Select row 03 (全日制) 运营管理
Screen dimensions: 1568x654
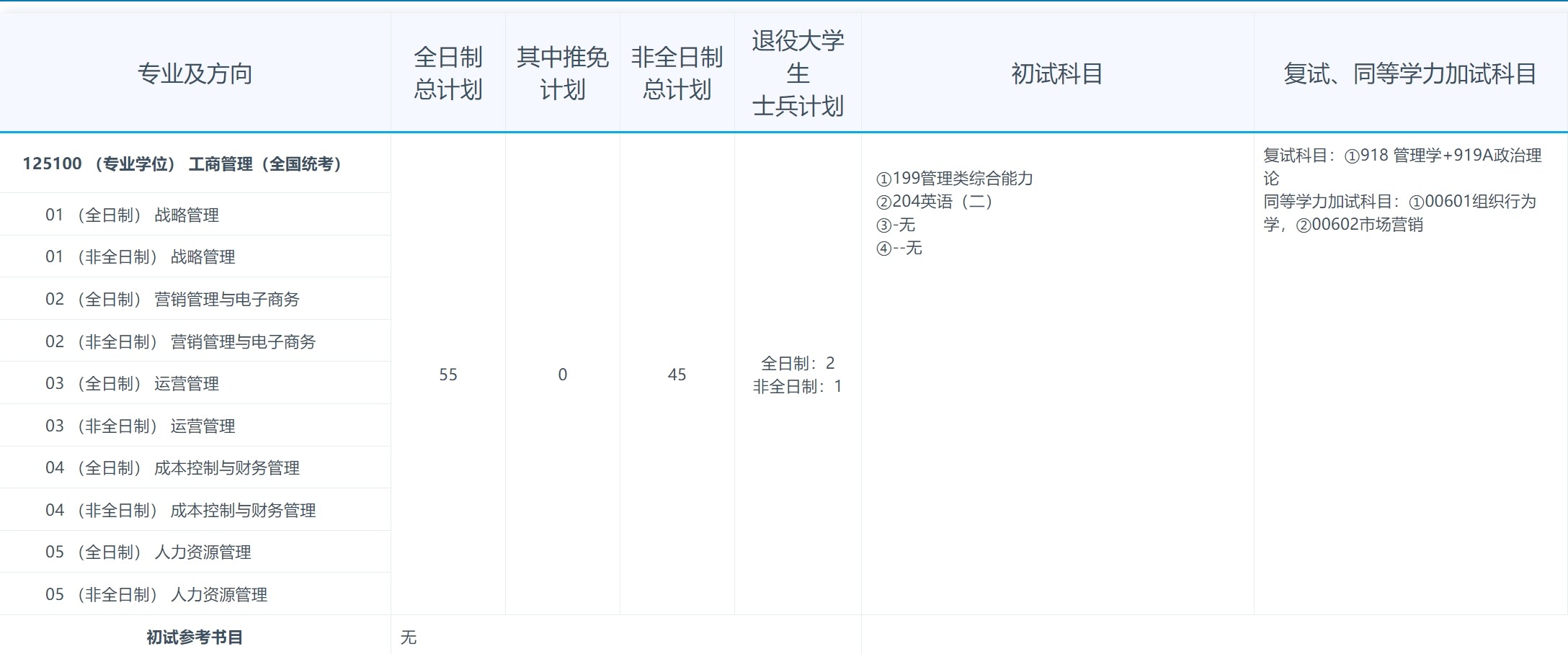(x=195, y=383)
